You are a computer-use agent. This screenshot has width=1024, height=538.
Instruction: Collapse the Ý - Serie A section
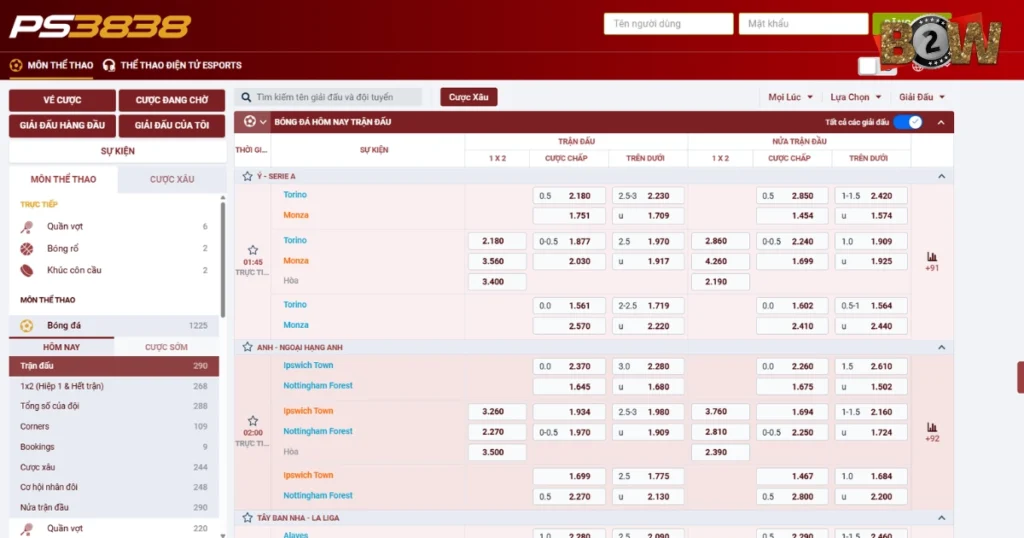[x=941, y=176]
